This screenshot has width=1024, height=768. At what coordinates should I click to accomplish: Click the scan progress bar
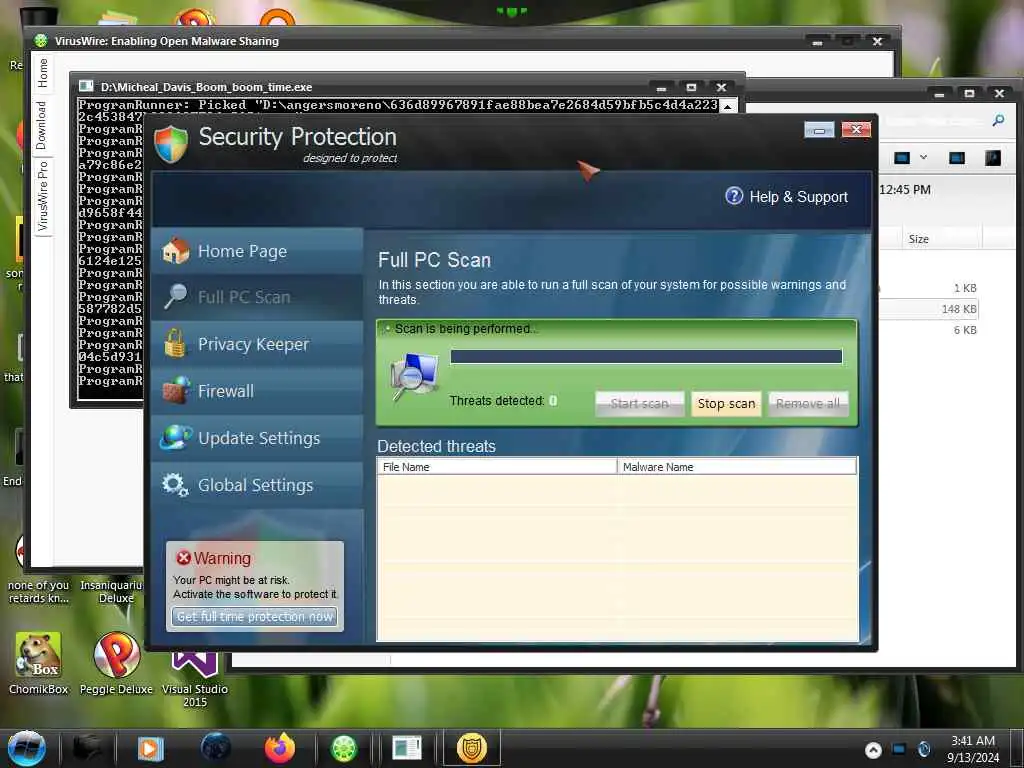646,357
